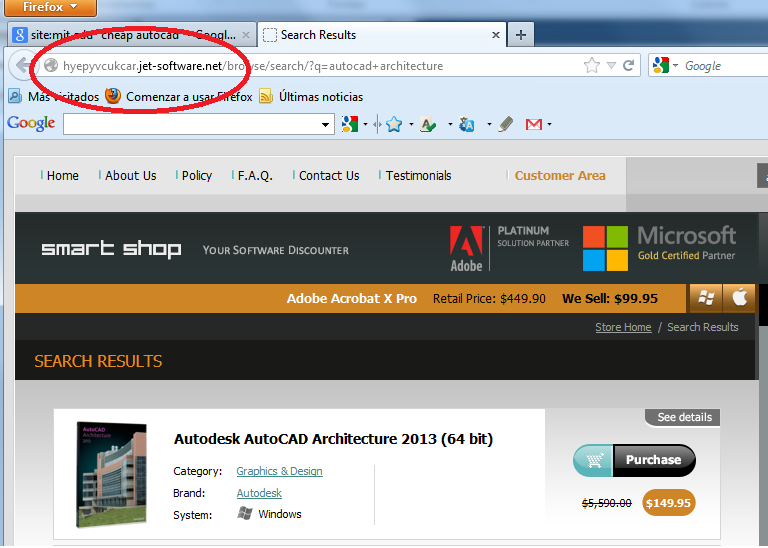
Task: Expand the Google Toolbar search history dropdown
Action: [325, 125]
